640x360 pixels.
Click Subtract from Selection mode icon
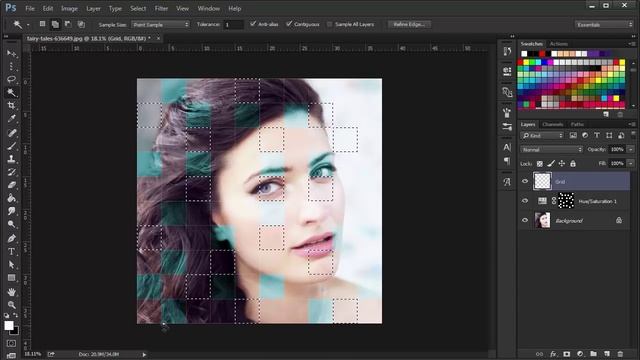(68, 24)
